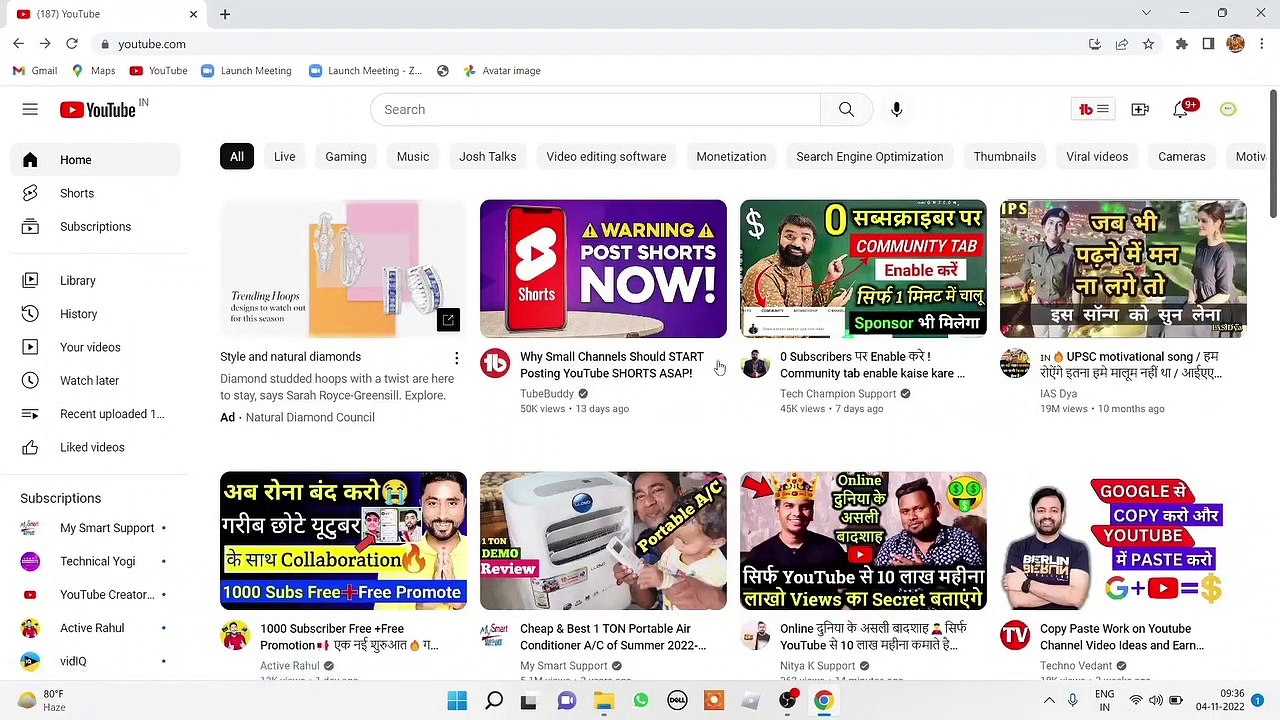Viewport: 1280px width, 720px height.
Task: Open the Home sidebar item
Action: tap(95, 160)
